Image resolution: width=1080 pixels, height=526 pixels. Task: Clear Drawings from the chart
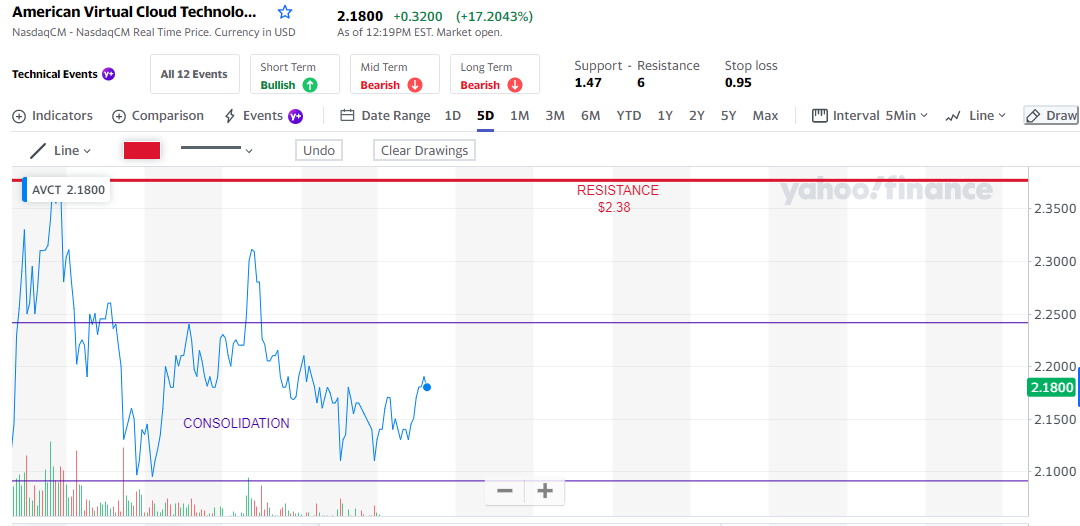click(424, 150)
